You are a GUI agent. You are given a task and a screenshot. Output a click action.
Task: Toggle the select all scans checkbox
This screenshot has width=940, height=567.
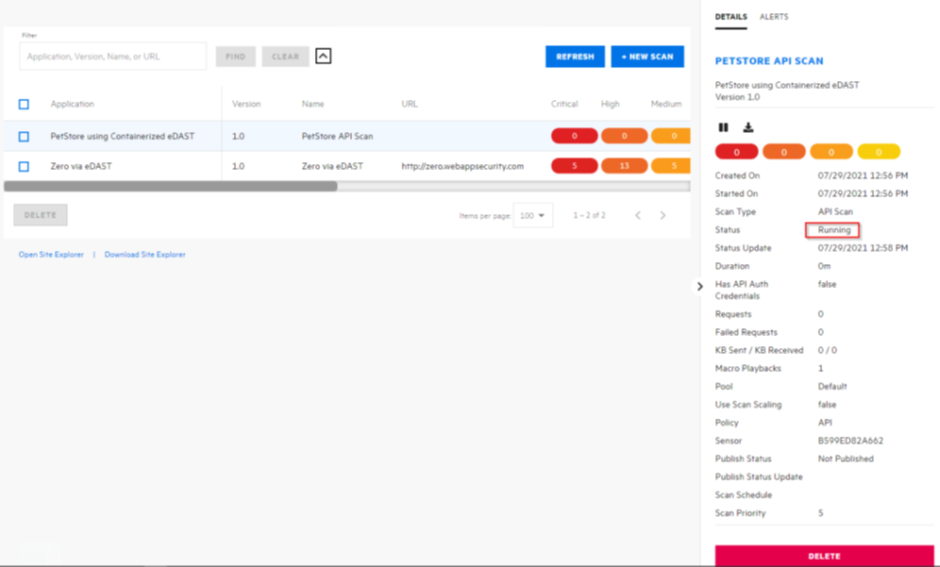tap(24, 104)
